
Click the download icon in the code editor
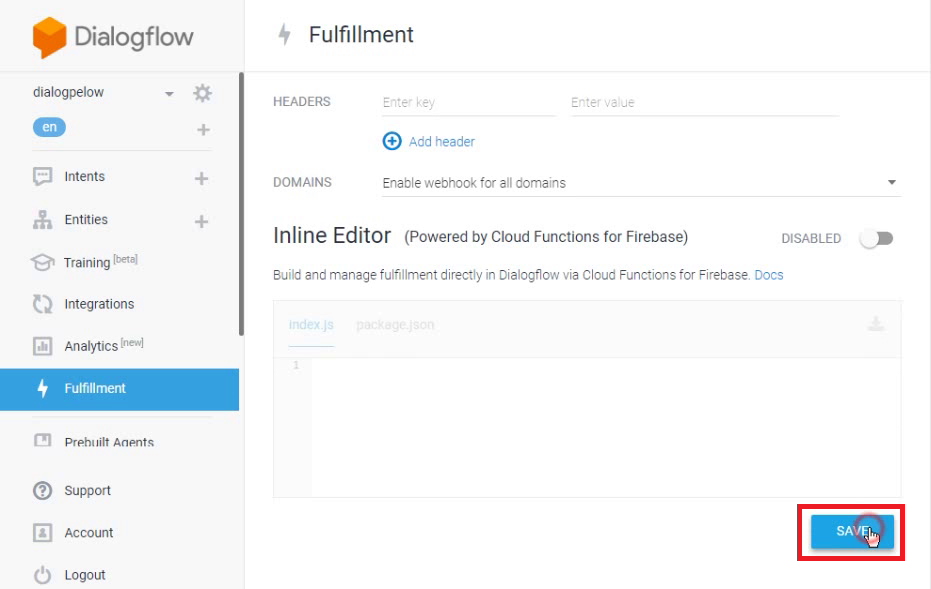875,324
